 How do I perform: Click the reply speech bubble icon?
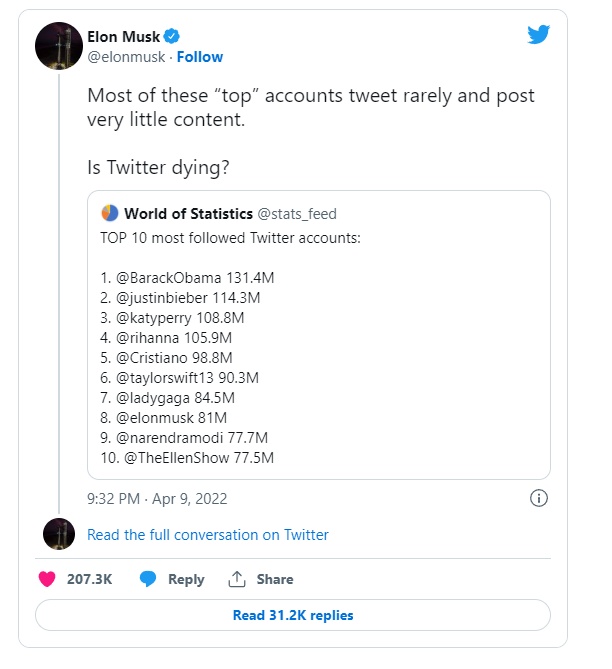coord(148,579)
